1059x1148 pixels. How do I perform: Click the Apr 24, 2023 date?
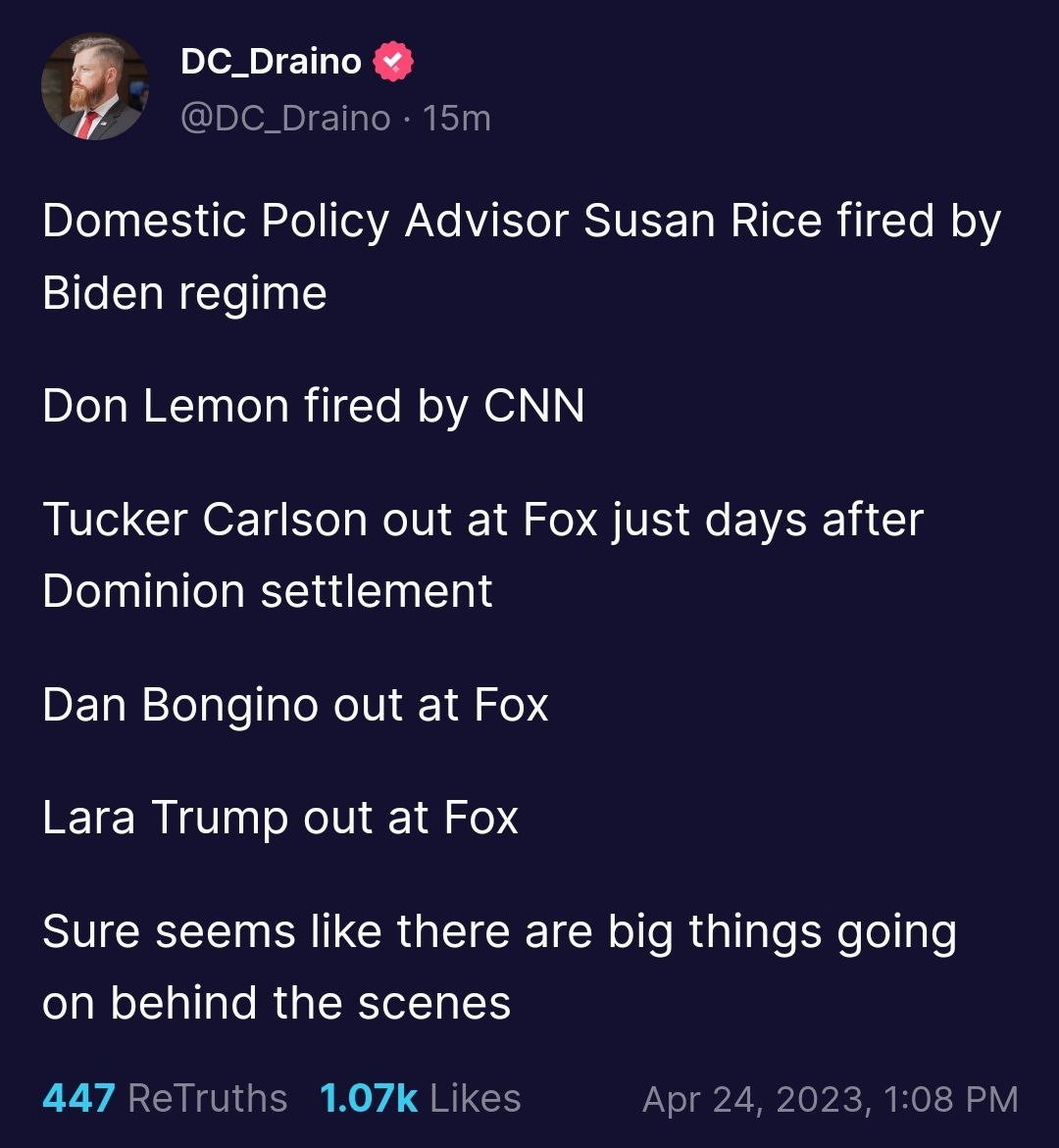coord(755,1099)
